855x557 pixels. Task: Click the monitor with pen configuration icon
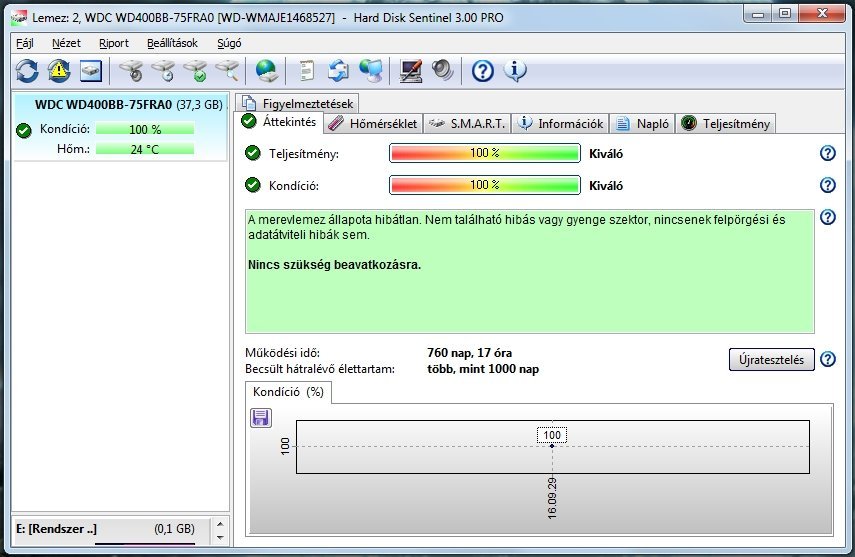click(x=411, y=71)
